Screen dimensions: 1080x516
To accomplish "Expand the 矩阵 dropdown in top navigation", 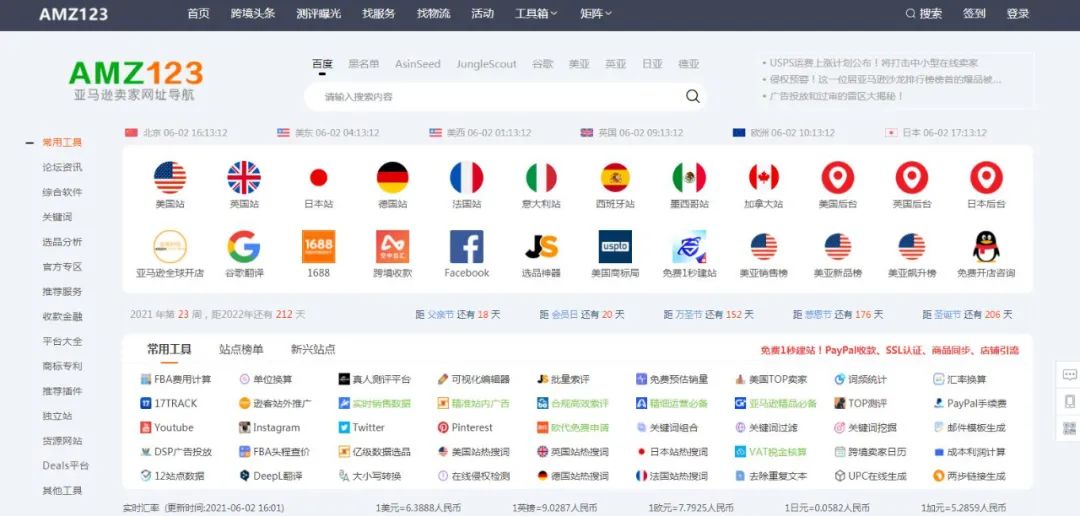I will [x=596, y=13].
